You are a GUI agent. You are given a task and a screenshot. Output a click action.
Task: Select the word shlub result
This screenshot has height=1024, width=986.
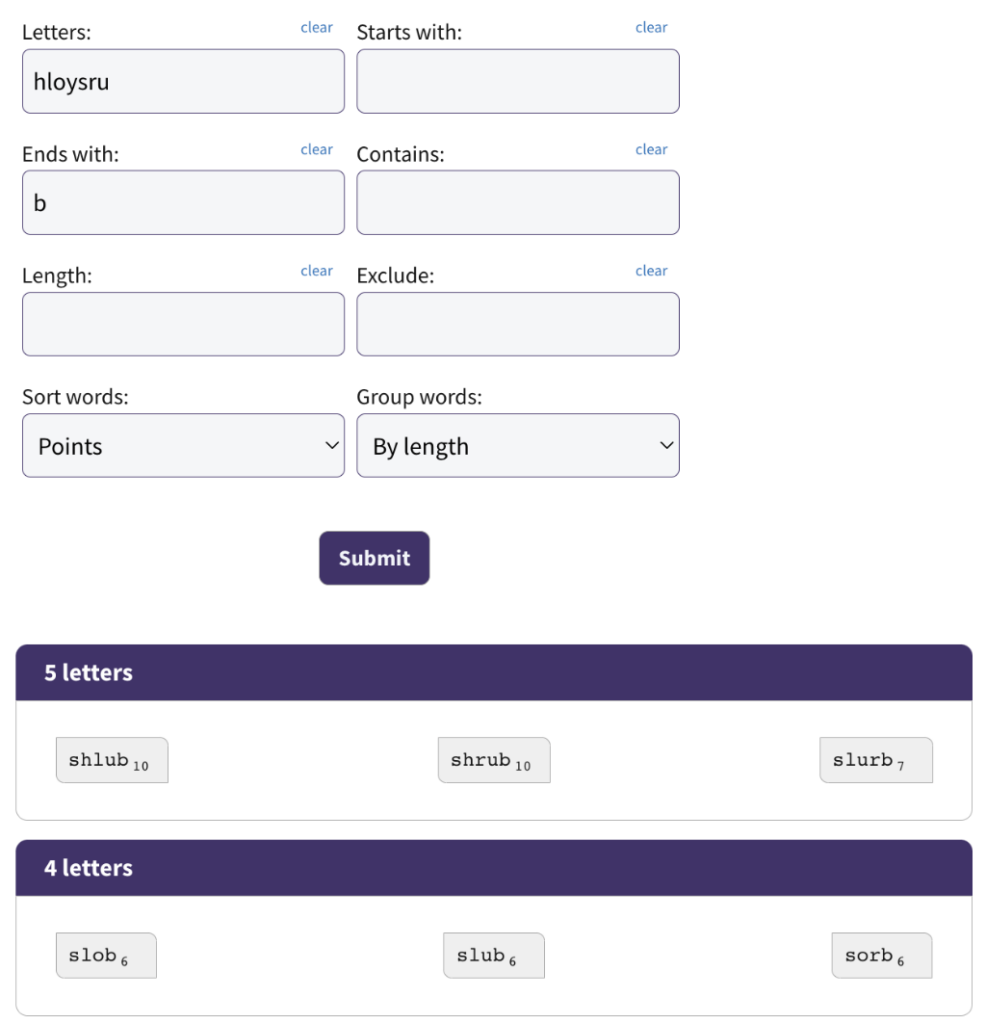(112, 760)
